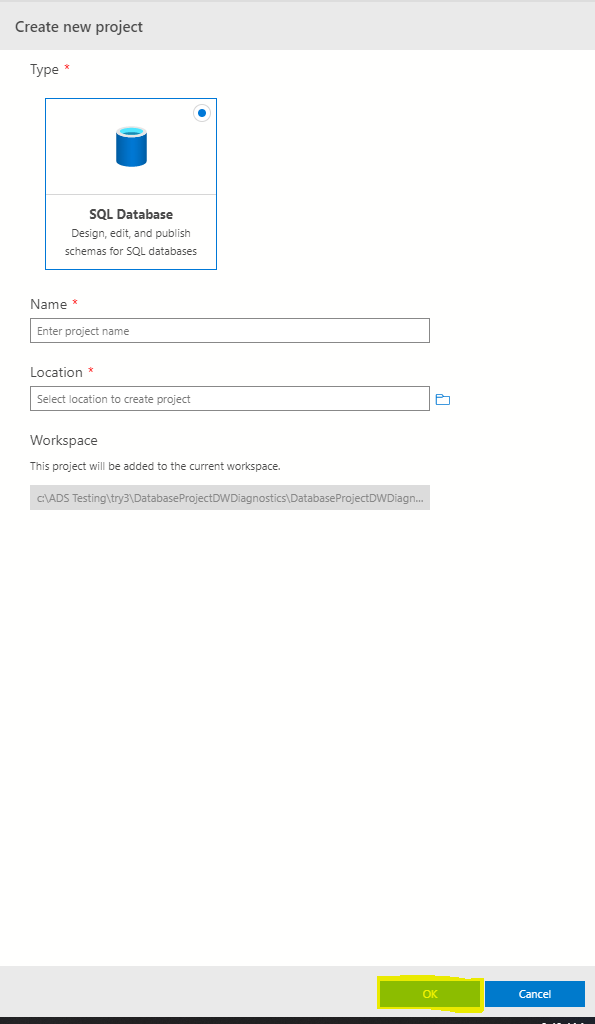This screenshot has width=595, height=1024.
Task: Click the "Create new project" dialog title
Action: [78, 27]
